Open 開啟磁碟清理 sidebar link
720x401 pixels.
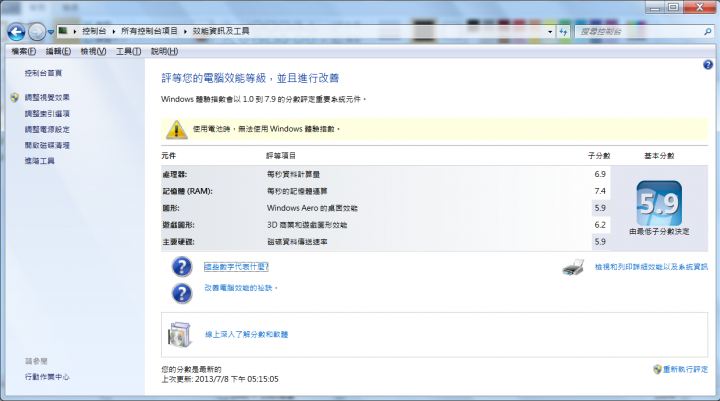47,145
